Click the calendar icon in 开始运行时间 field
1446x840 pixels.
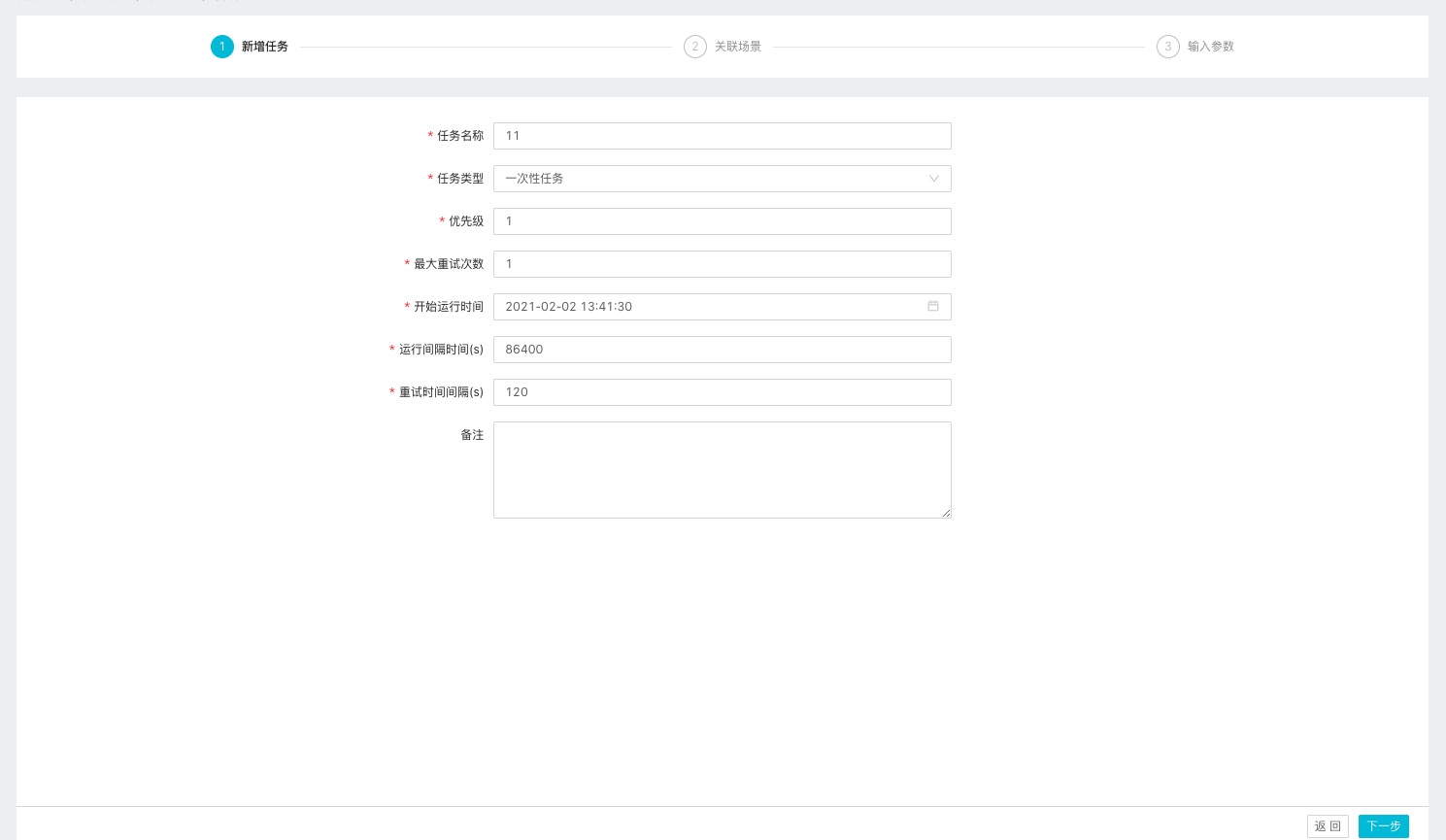point(933,306)
